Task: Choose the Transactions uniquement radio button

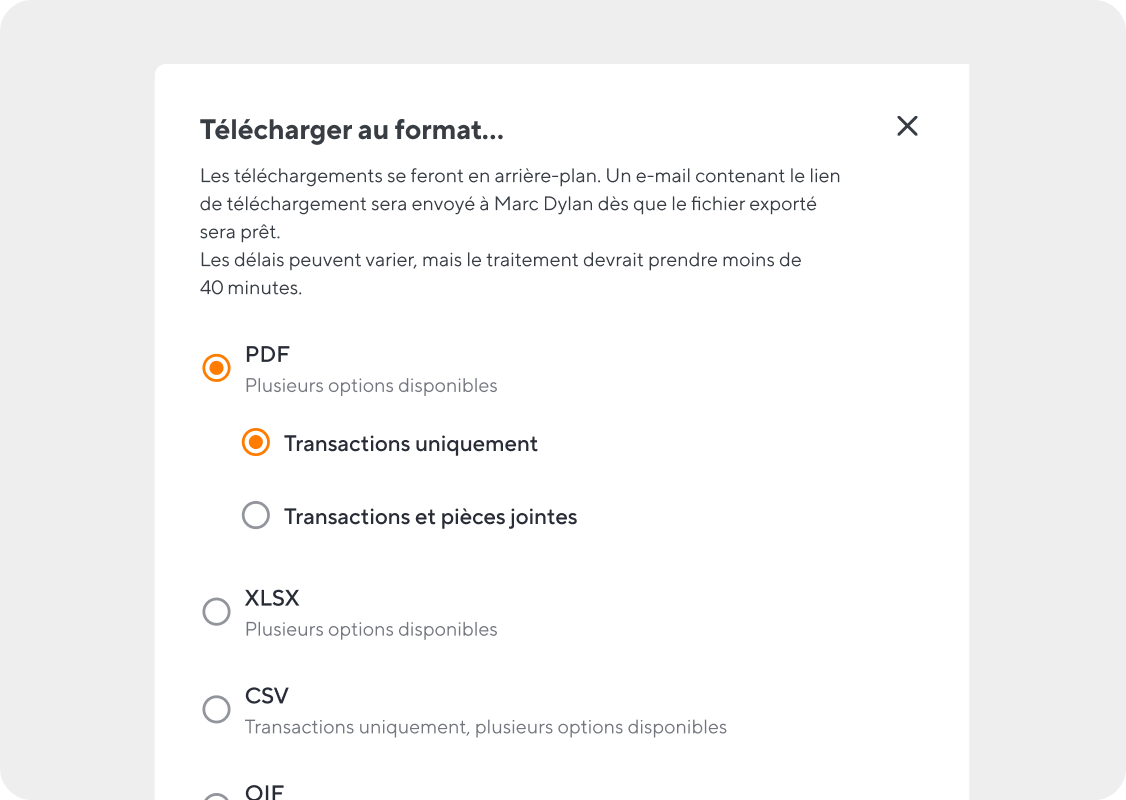Action: (x=256, y=442)
